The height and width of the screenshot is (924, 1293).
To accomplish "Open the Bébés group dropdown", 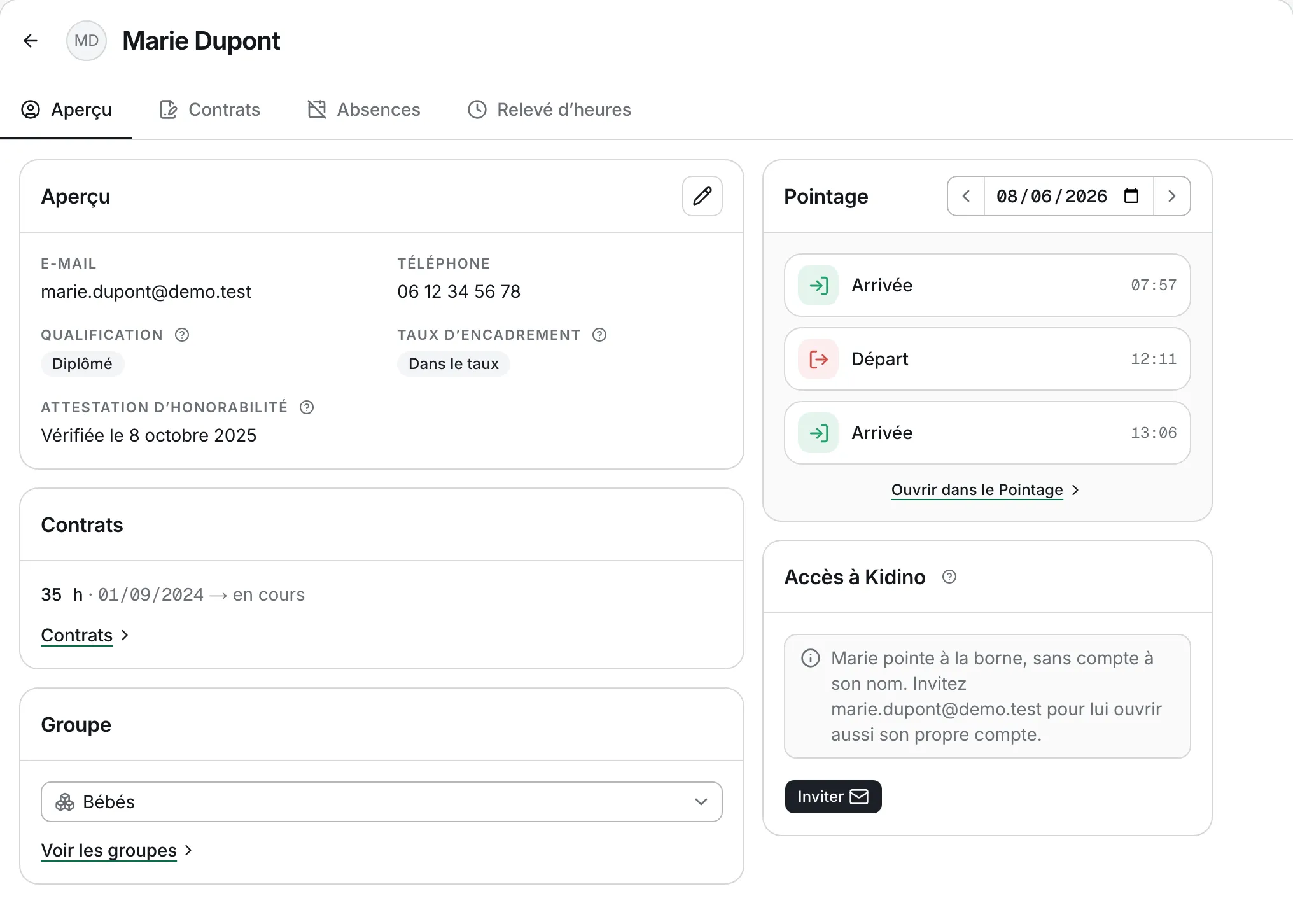I will tap(382, 802).
